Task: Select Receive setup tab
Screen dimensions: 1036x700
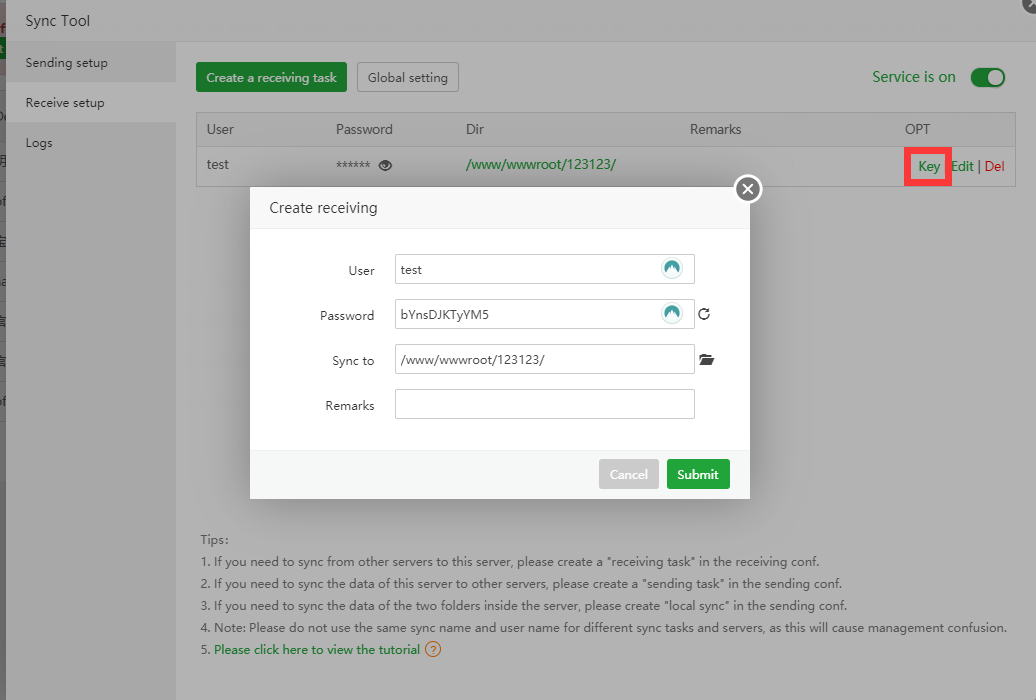Action: [x=65, y=103]
